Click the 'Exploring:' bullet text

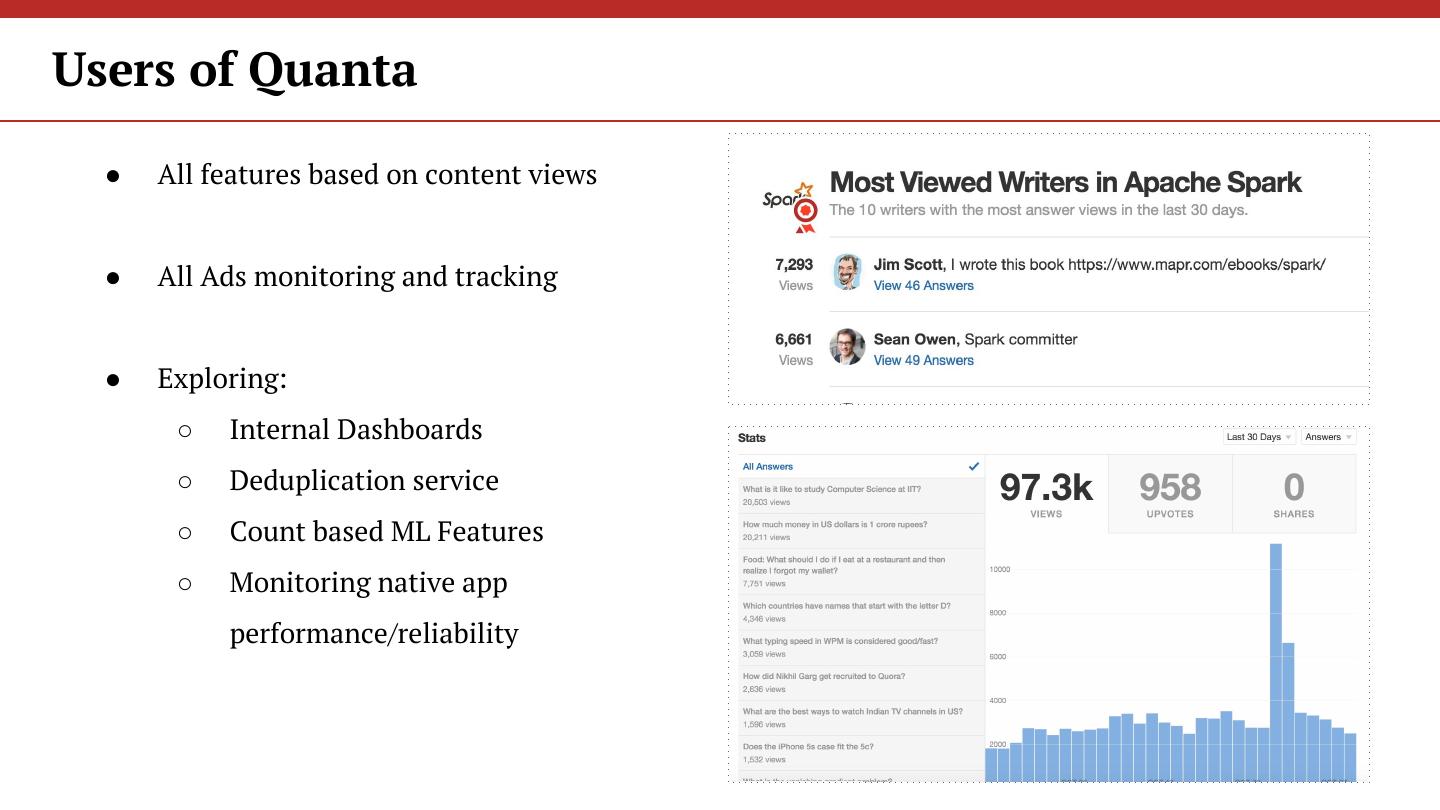pyautogui.click(x=222, y=378)
